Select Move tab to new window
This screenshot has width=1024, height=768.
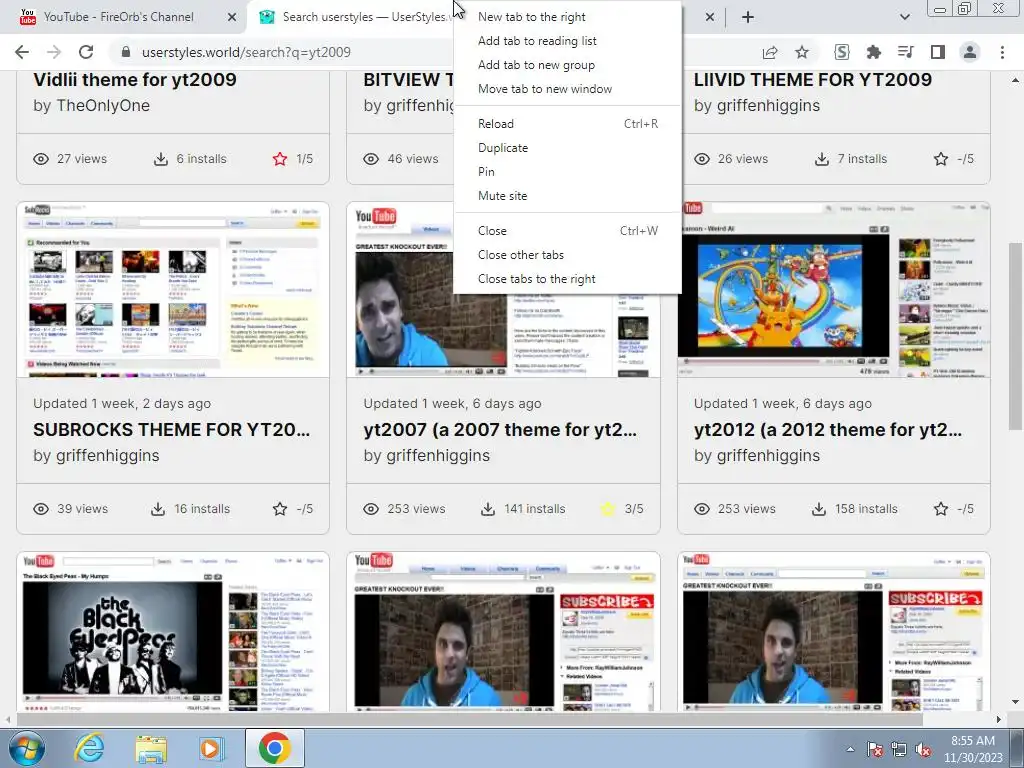545,89
